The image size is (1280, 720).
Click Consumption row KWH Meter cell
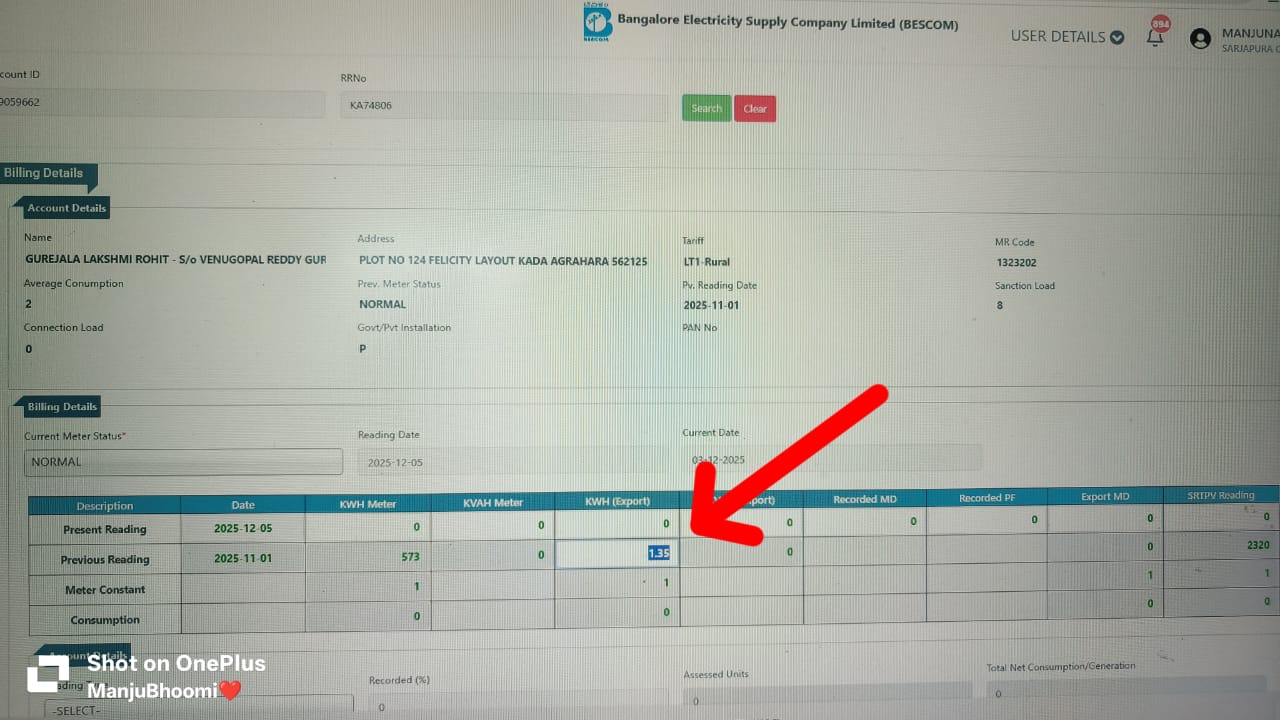367,617
